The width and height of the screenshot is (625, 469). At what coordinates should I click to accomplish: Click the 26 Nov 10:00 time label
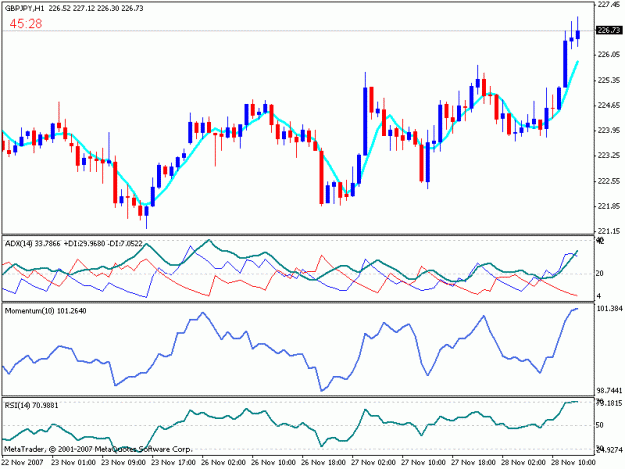click(273, 463)
